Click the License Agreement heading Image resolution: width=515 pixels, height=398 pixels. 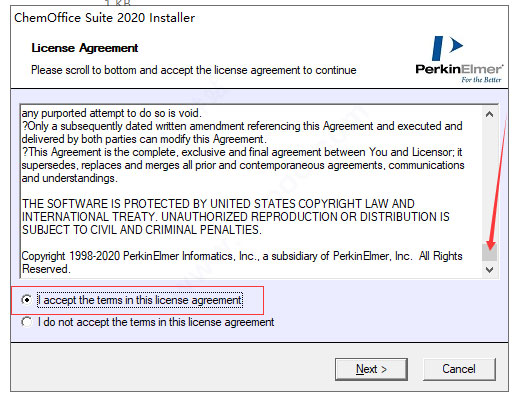click(85, 48)
